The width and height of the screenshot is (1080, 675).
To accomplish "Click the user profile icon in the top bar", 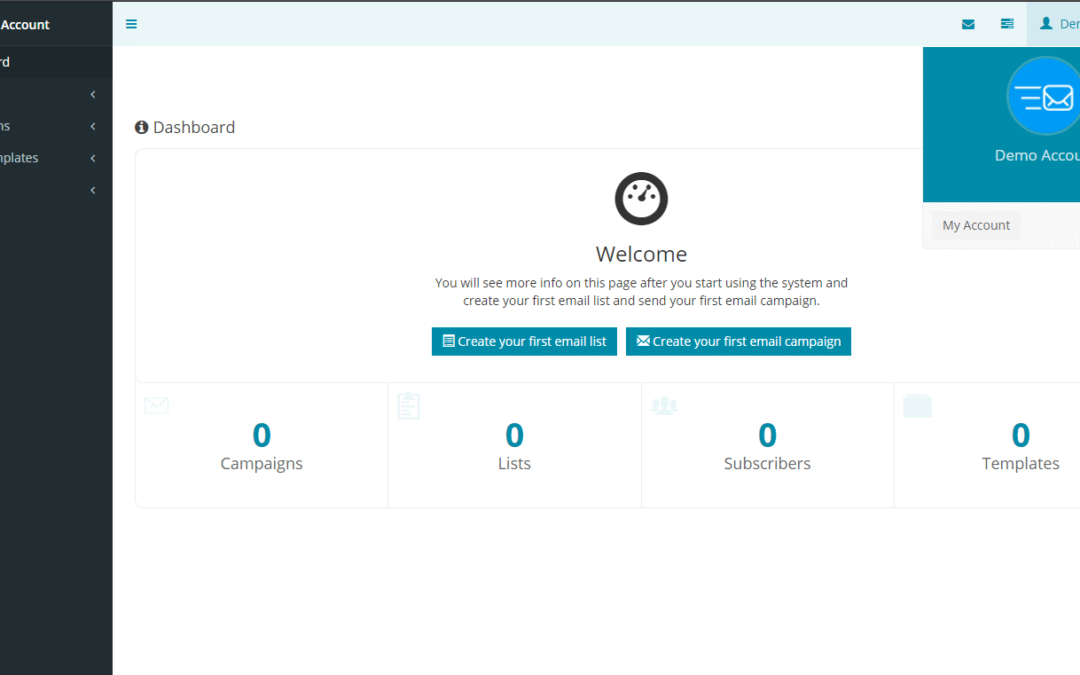I will (x=1046, y=24).
